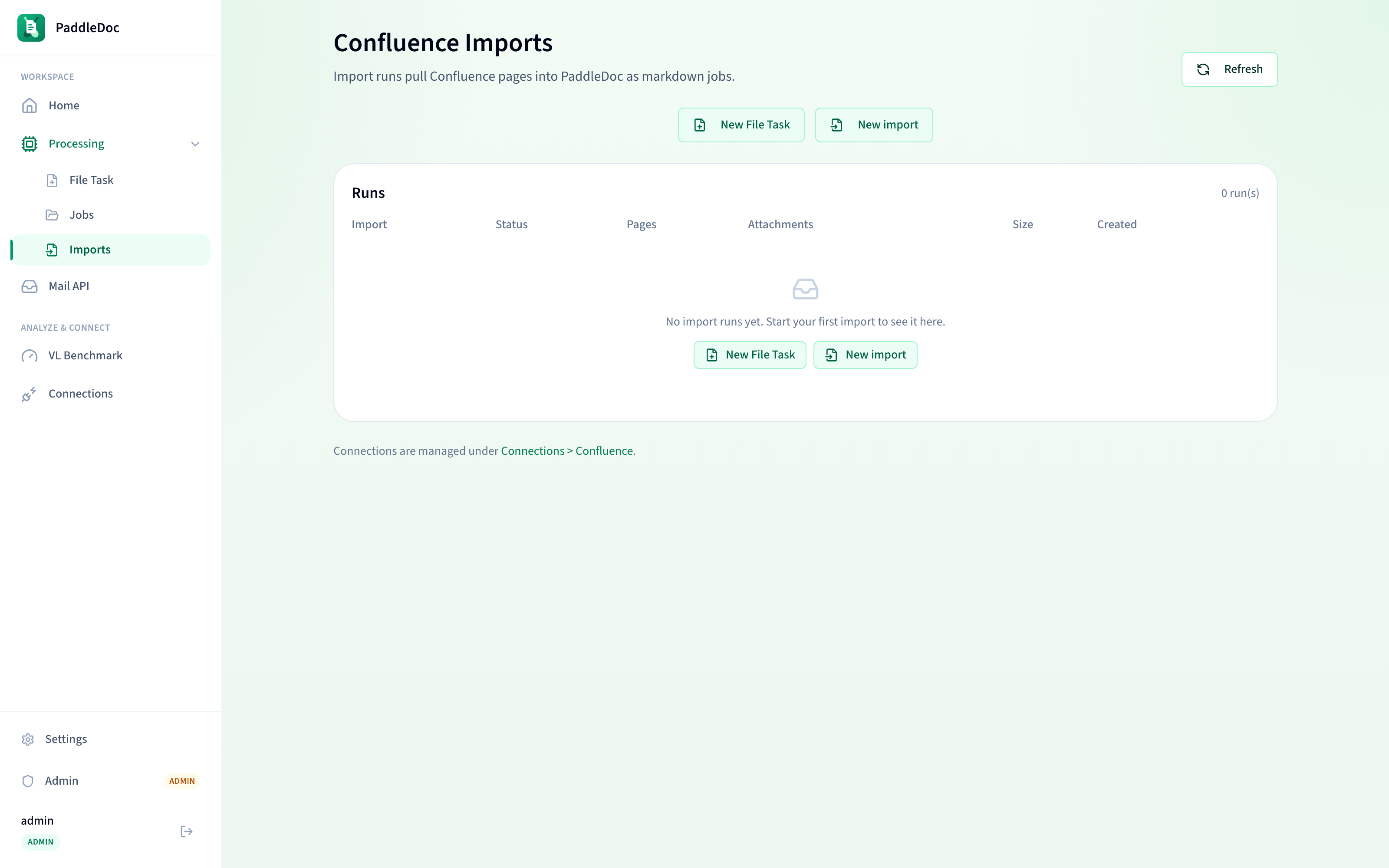Open VL Benchmark page
Screen dimensions: 1389x868
pos(110,355)
